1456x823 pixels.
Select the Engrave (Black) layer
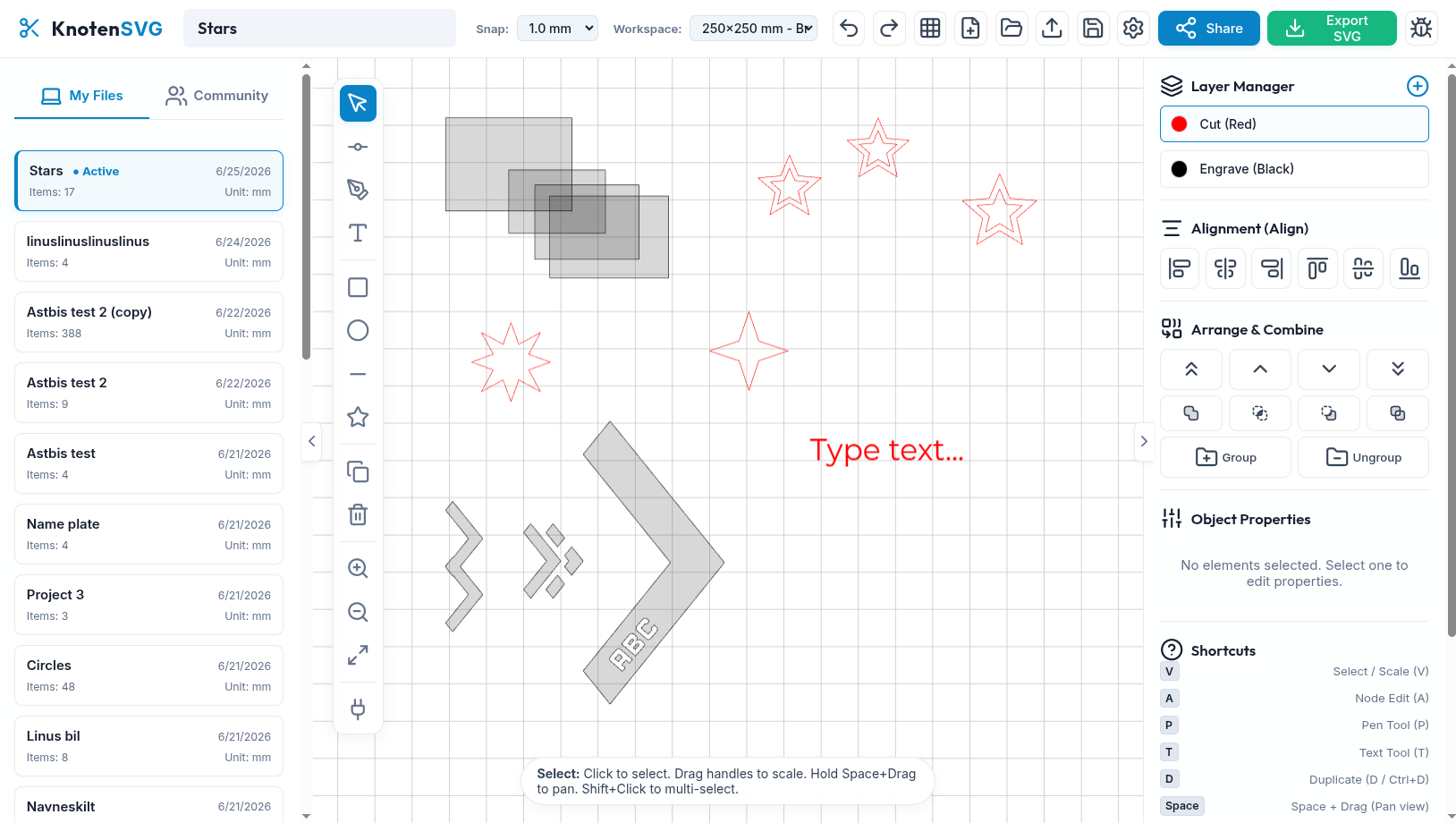tap(1294, 169)
